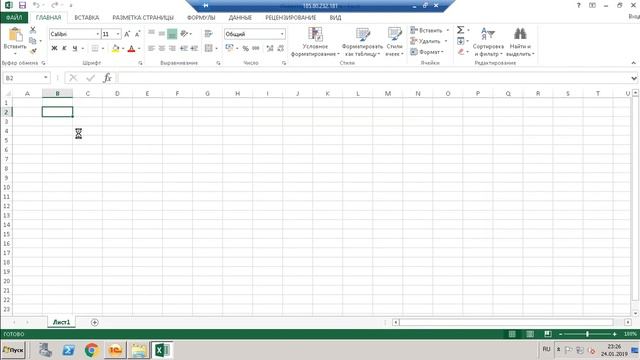Click the Save icon in quick access
This screenshot has height=360, width=640.
click(22, 5)
